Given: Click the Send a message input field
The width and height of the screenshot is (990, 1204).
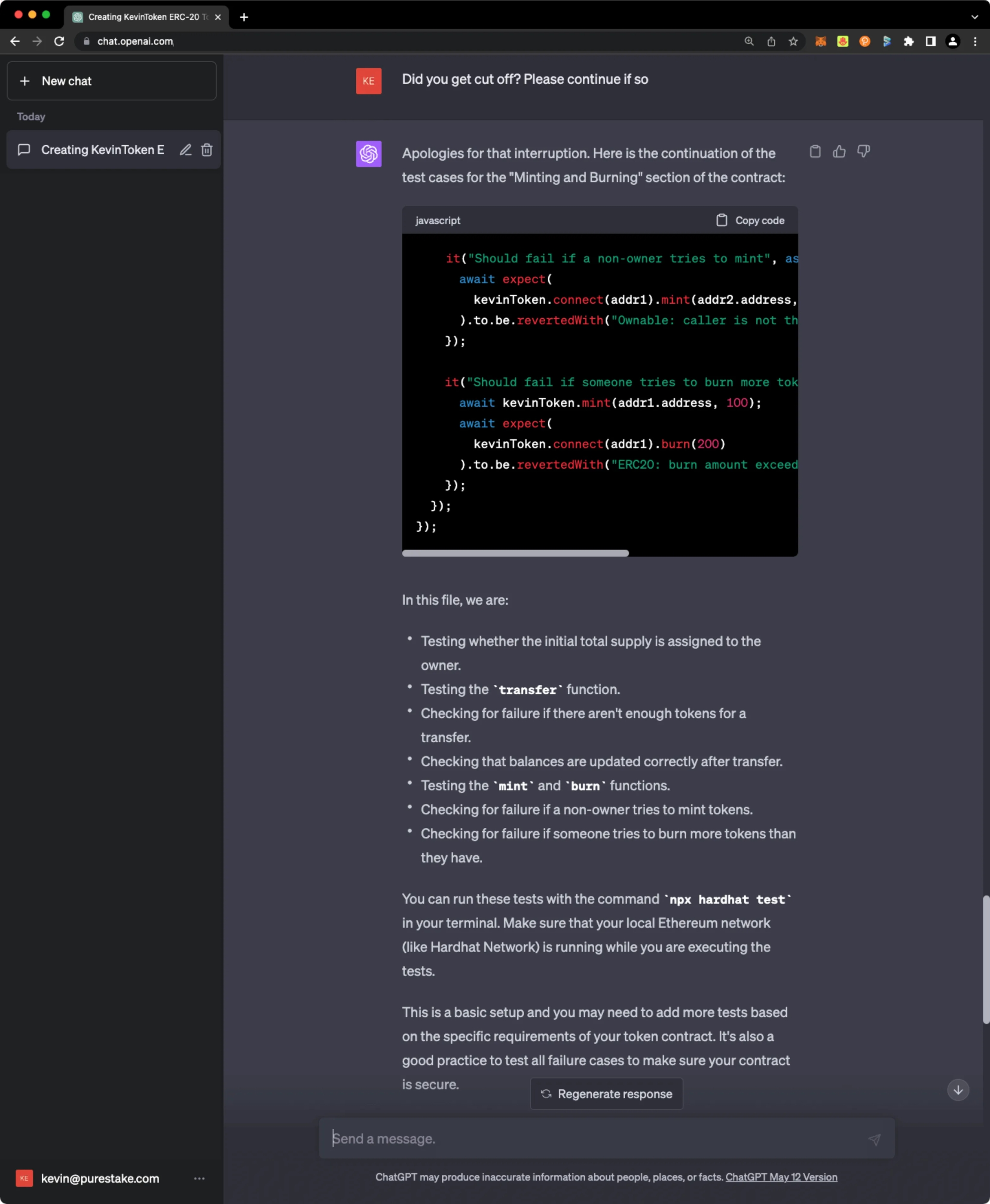Looking at the screenshot, I should 593,1138.
